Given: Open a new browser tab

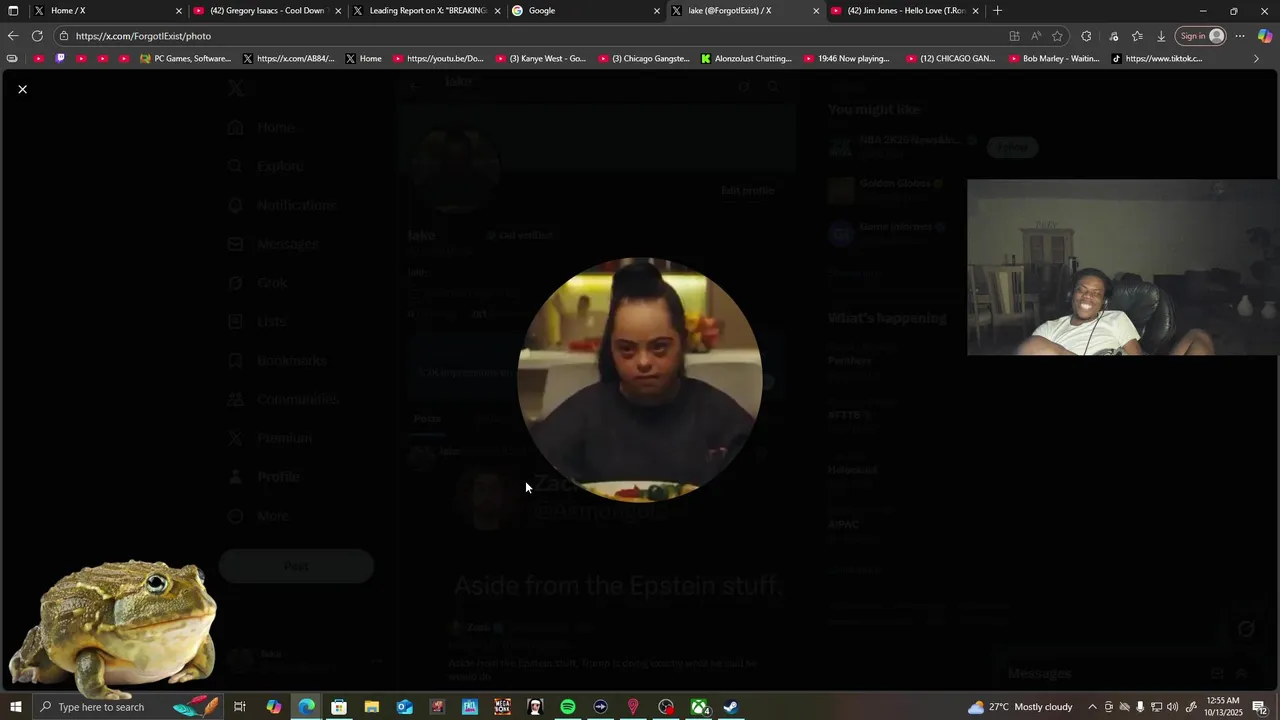Looking at the screenshot, I should pyautogui.click(x=998, y=11).
